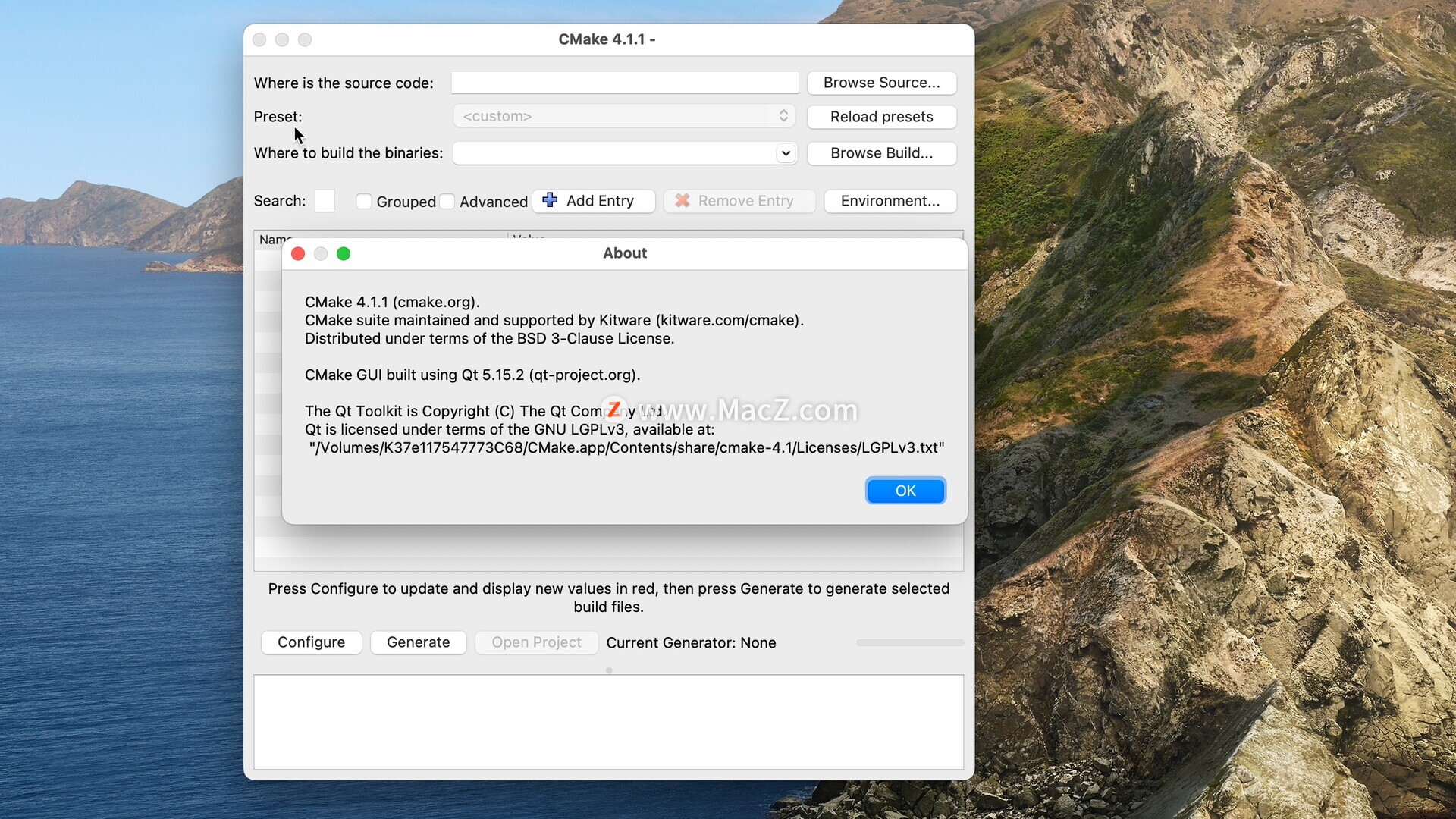The height and width of the screenshot is (819, 1456).
Task: Click the 'Current Generator: None' label
Action: (x=691, y=642)
